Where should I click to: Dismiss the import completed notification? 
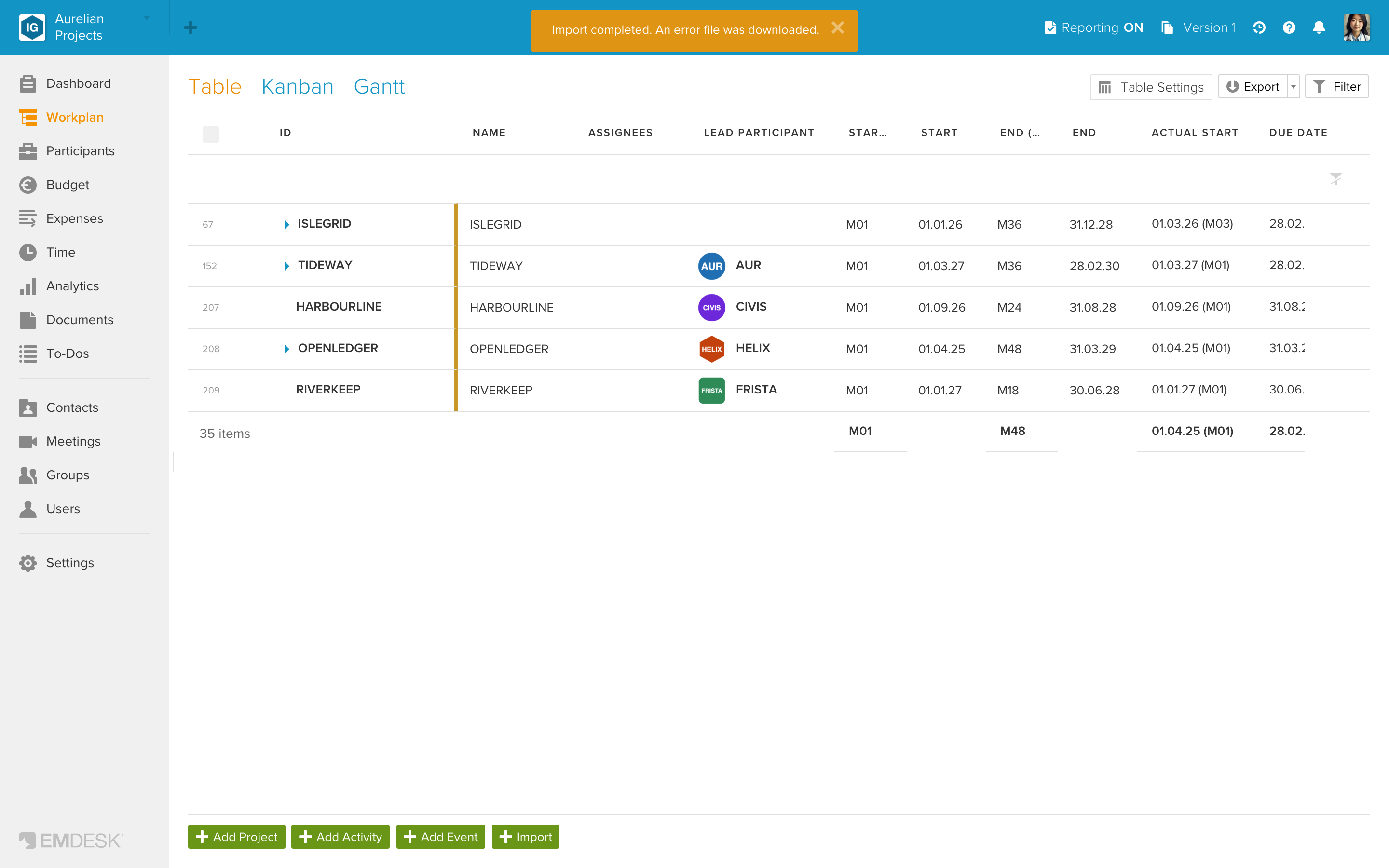837,27
